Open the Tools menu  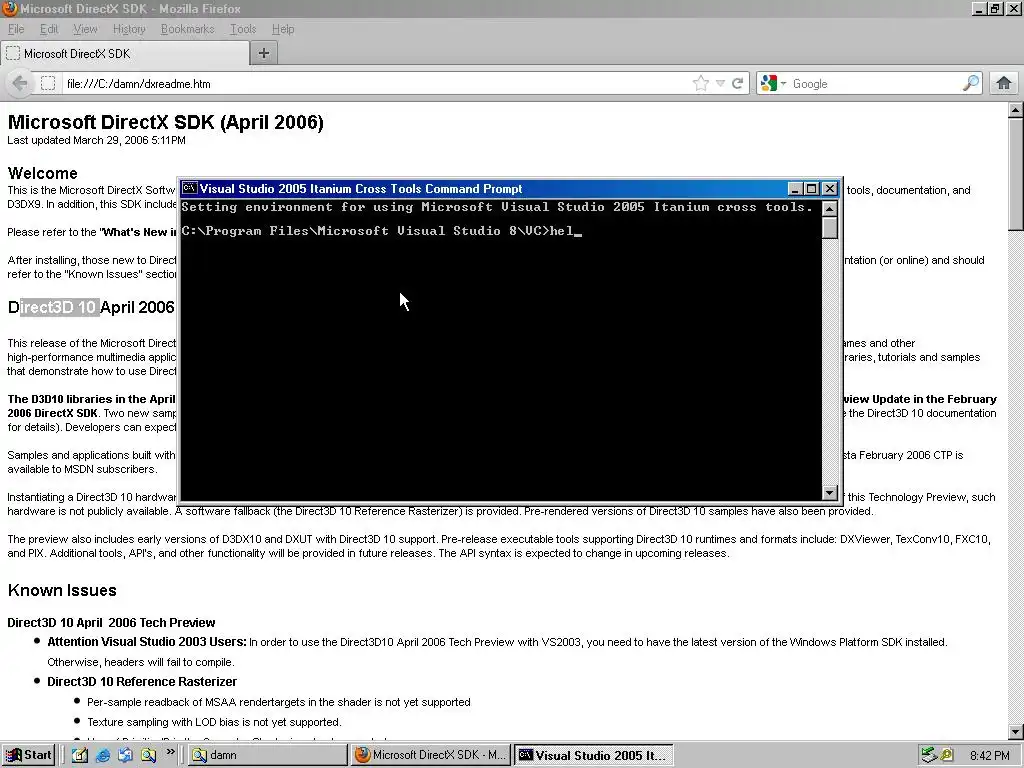(242, 29)
